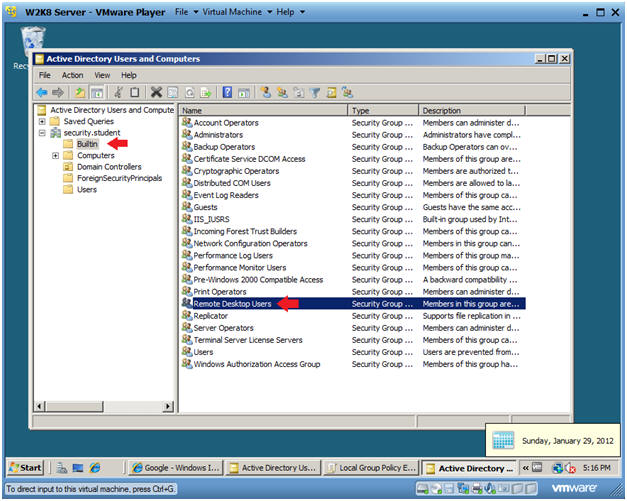Image resolution: width=627 pixels, height=501 pixels.
Task: Select the Backup Operators group
Action: [x=353, y=147]
